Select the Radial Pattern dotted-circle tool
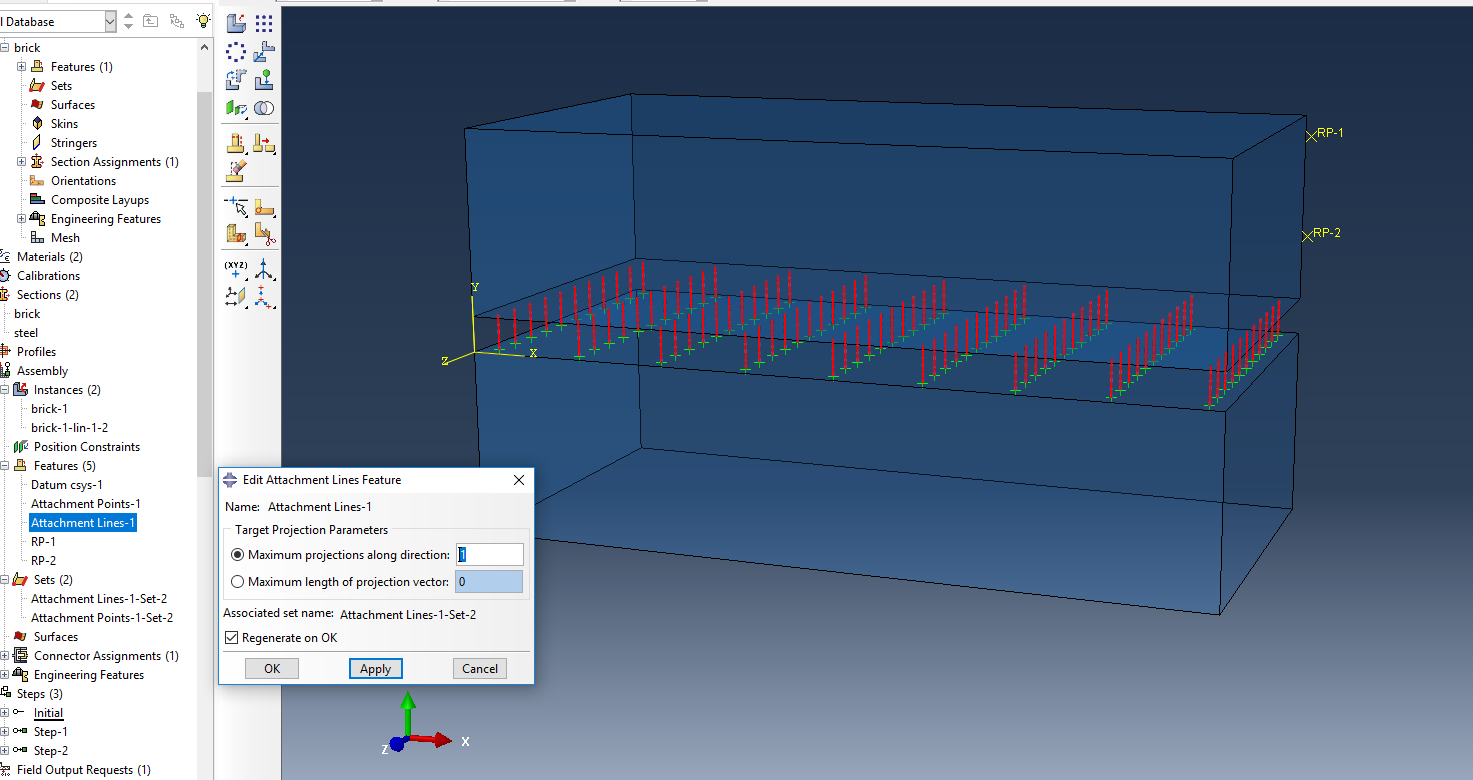 pos(237,51)
